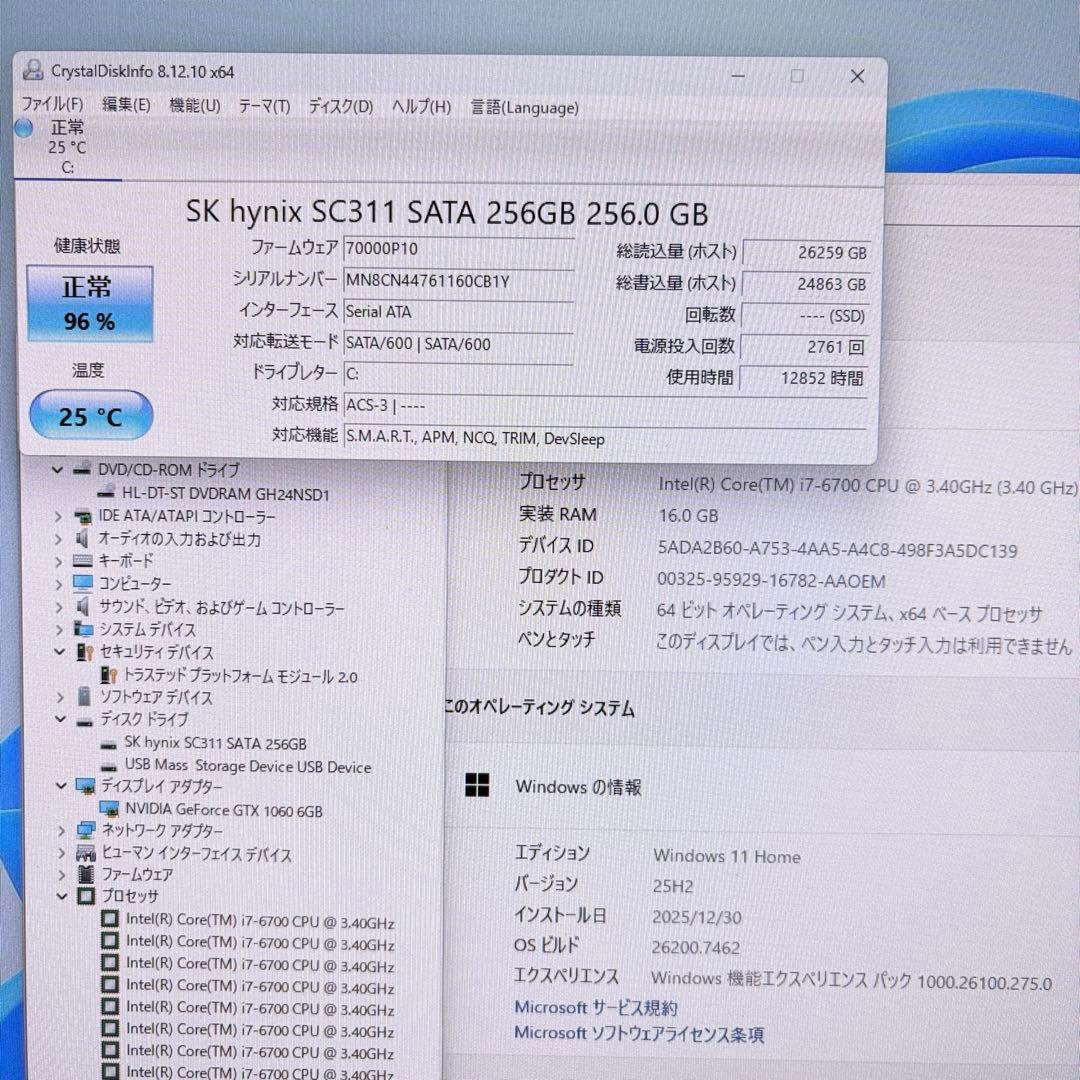The height and width of the screenshot is (1080, 1080).
Task: Click the サウンド、ビデオ controller speaker icon
Action: [83, 606]
